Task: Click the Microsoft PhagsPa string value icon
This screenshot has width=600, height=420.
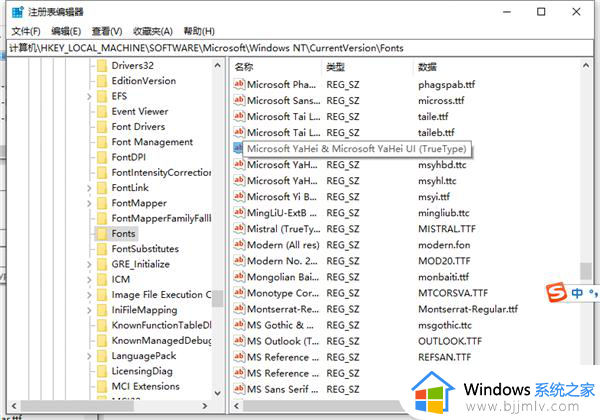Action: (239, 84)
